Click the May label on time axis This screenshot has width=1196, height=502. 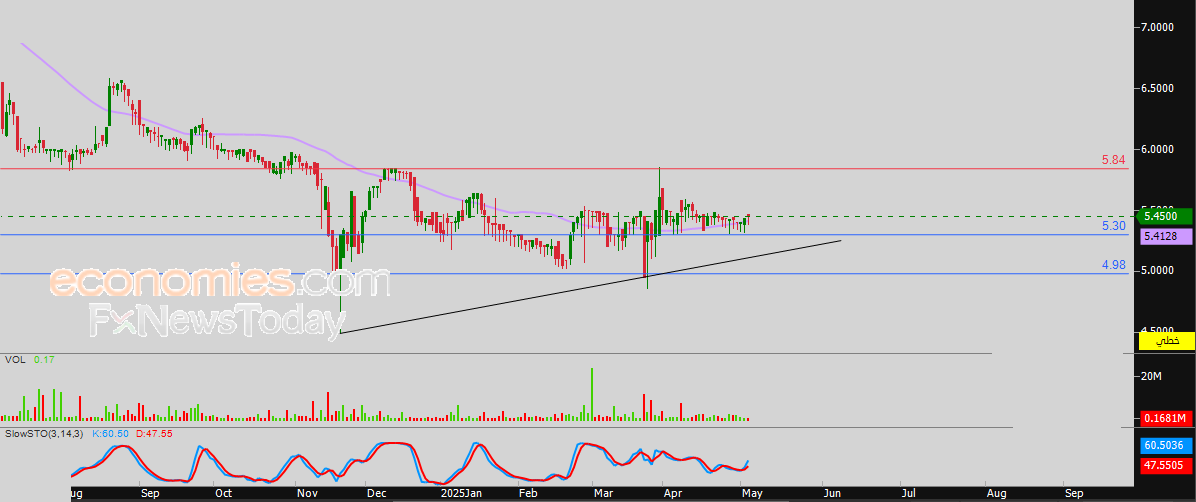coord(752,494)
